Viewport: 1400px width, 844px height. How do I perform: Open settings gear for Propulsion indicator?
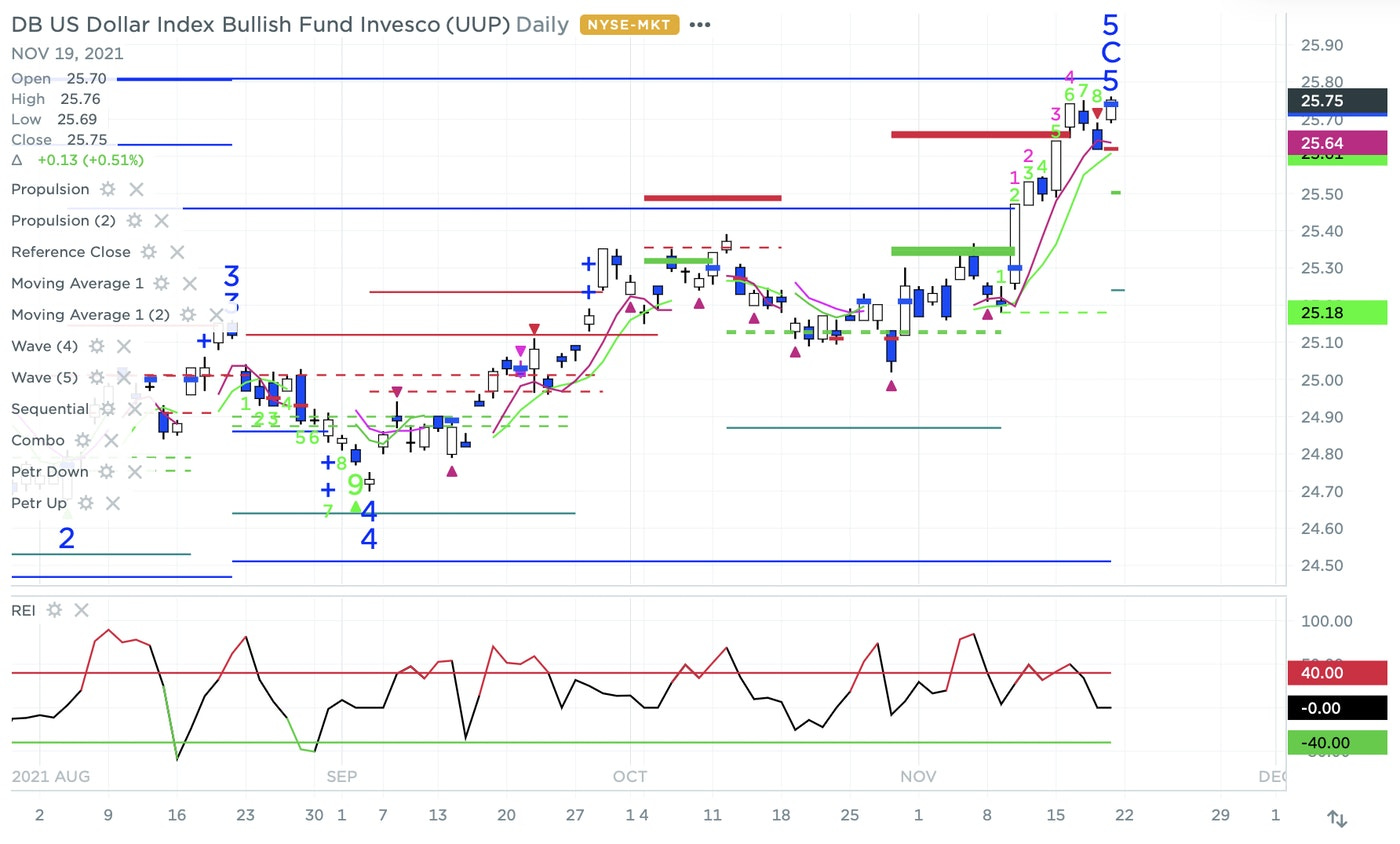pyautogui.click(x=108, y=189)
